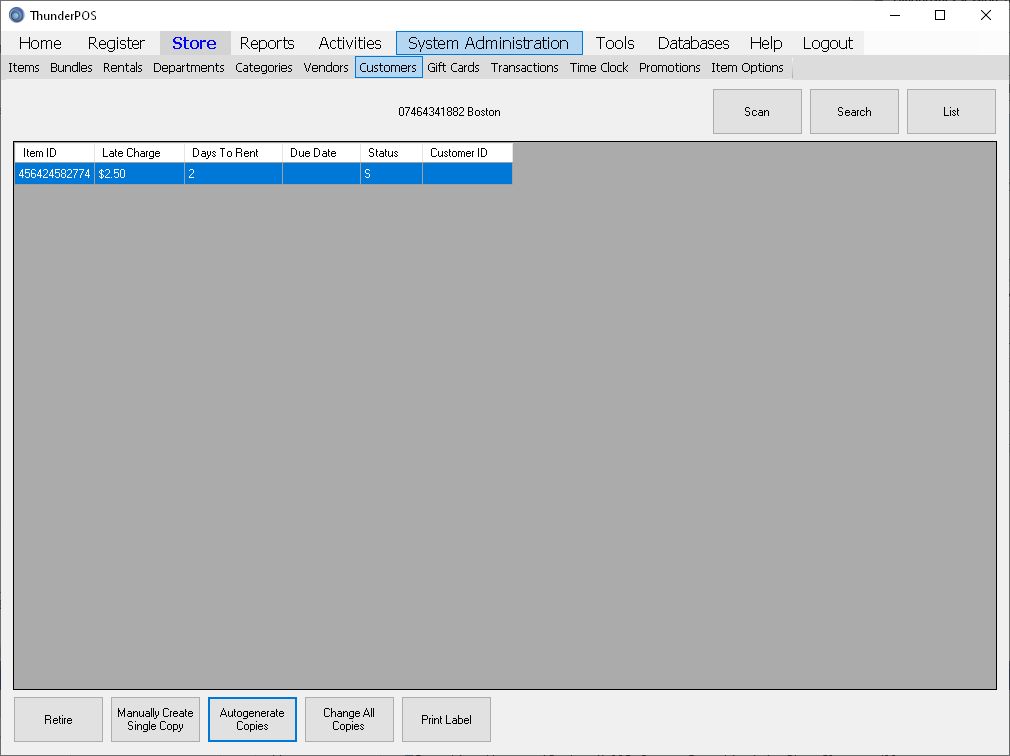
Task: Switch to the Item Options tab
Action: [x=747, y=68]
